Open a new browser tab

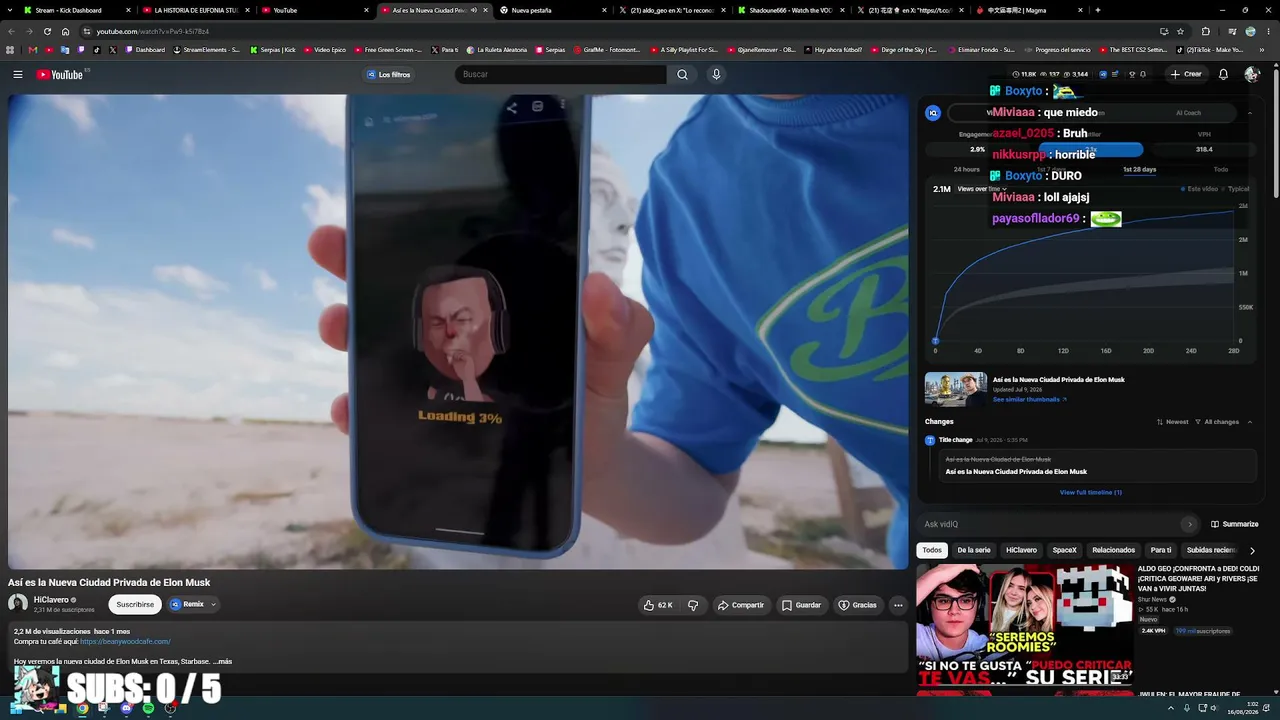point(1098,10)
